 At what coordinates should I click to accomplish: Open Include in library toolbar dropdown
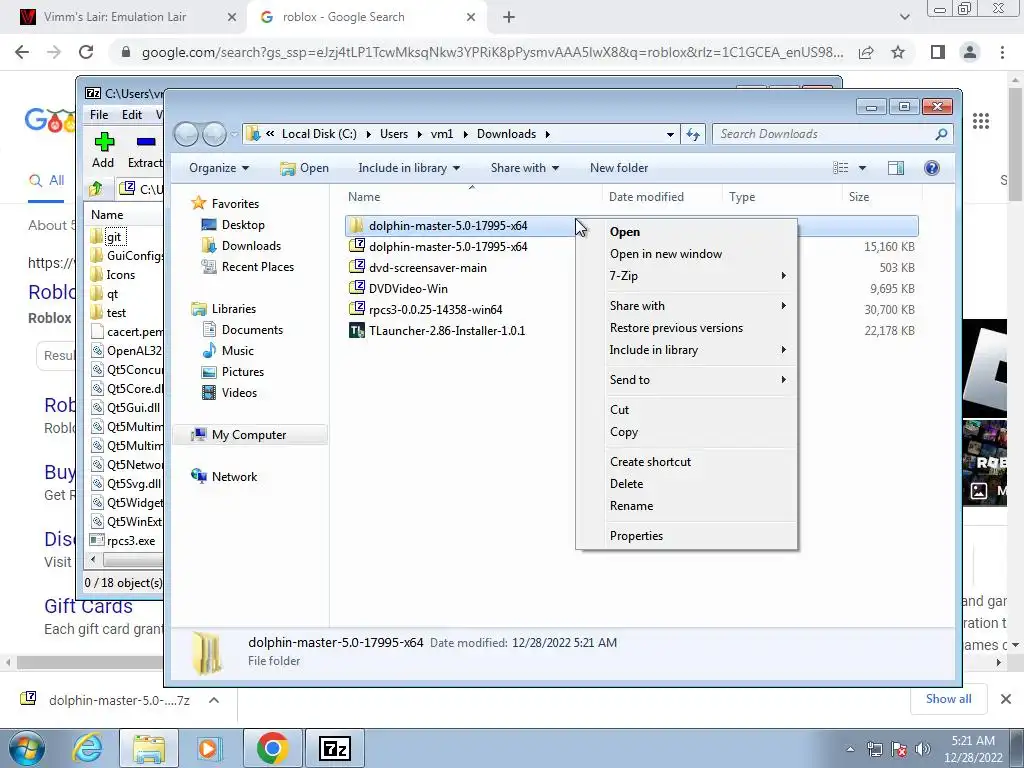(409, 168)
